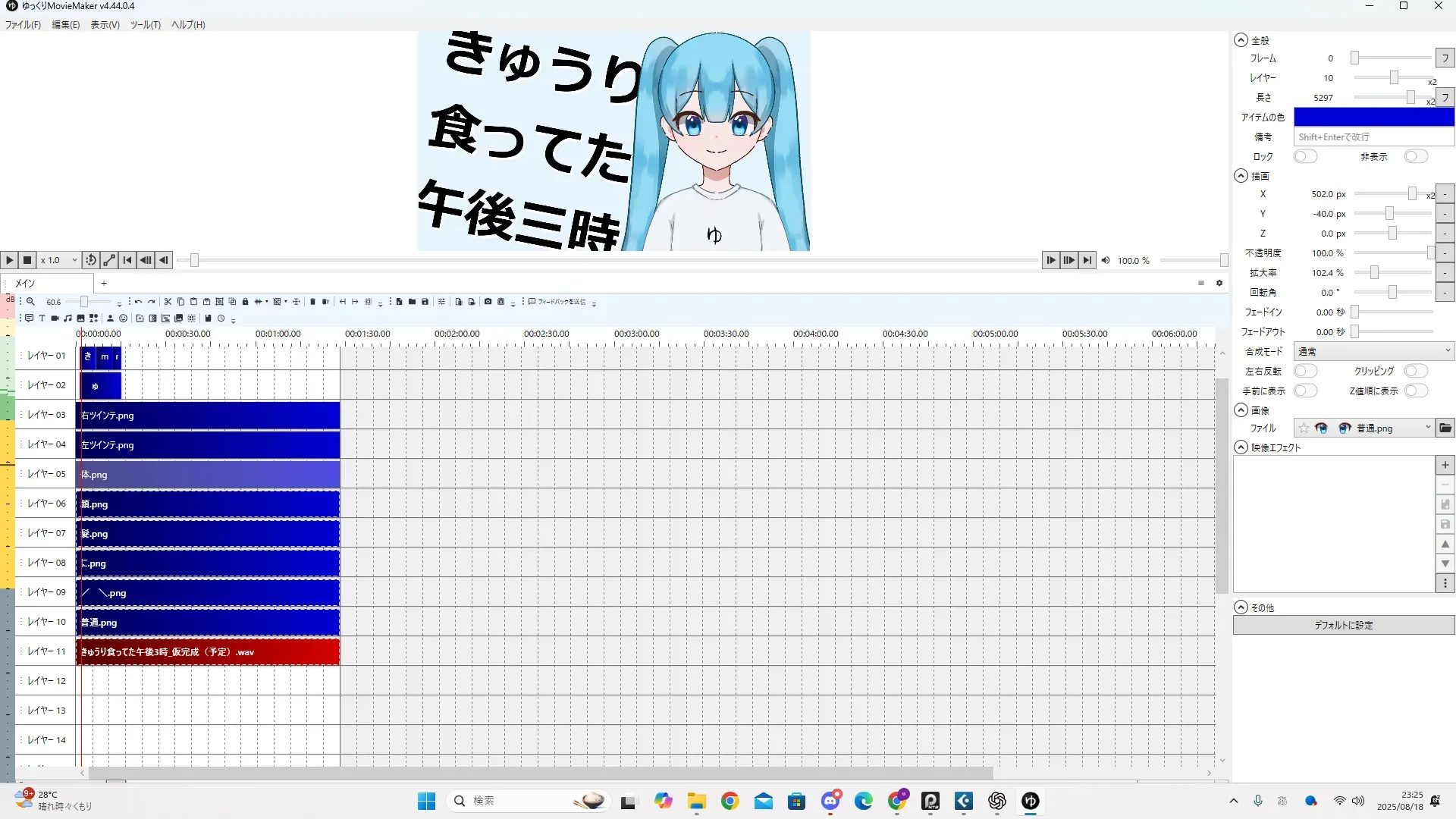Click the scissors cut icon in timeline toolbar
The image size is (1456, 819).
[x=168, y=301]
